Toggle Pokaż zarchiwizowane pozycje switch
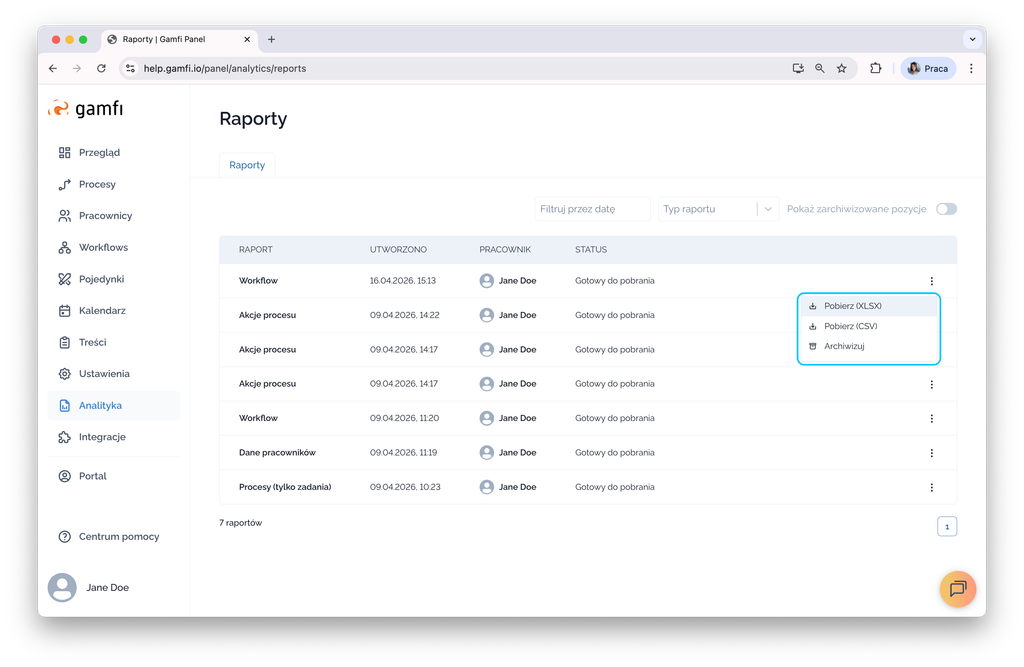The image size is (1024, 667). pos(946,209)
